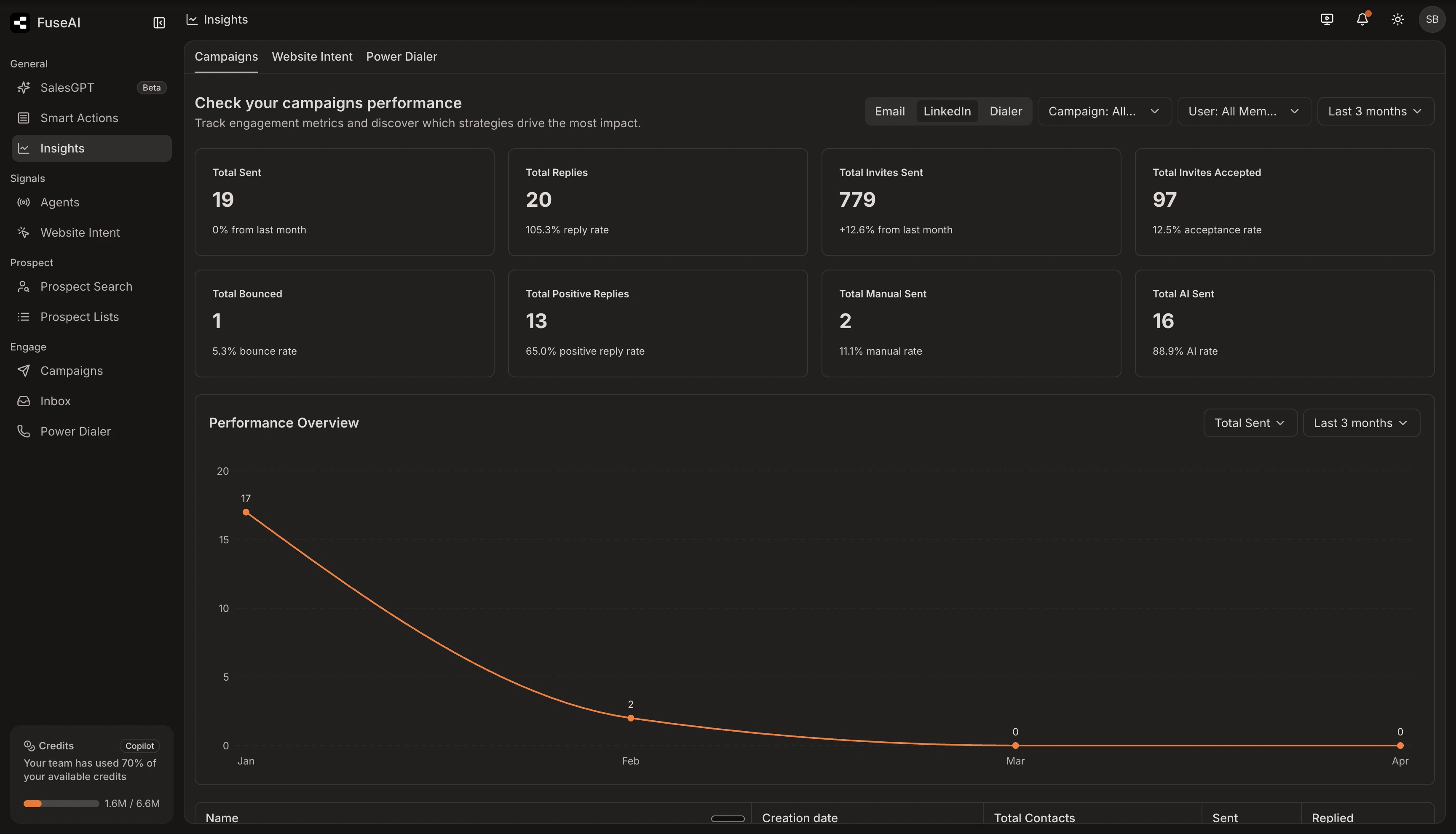The height and width of the screenshot is (834, 1456).
Task: Expand the Campaign: All dropdown
Action: point(1104,111)
